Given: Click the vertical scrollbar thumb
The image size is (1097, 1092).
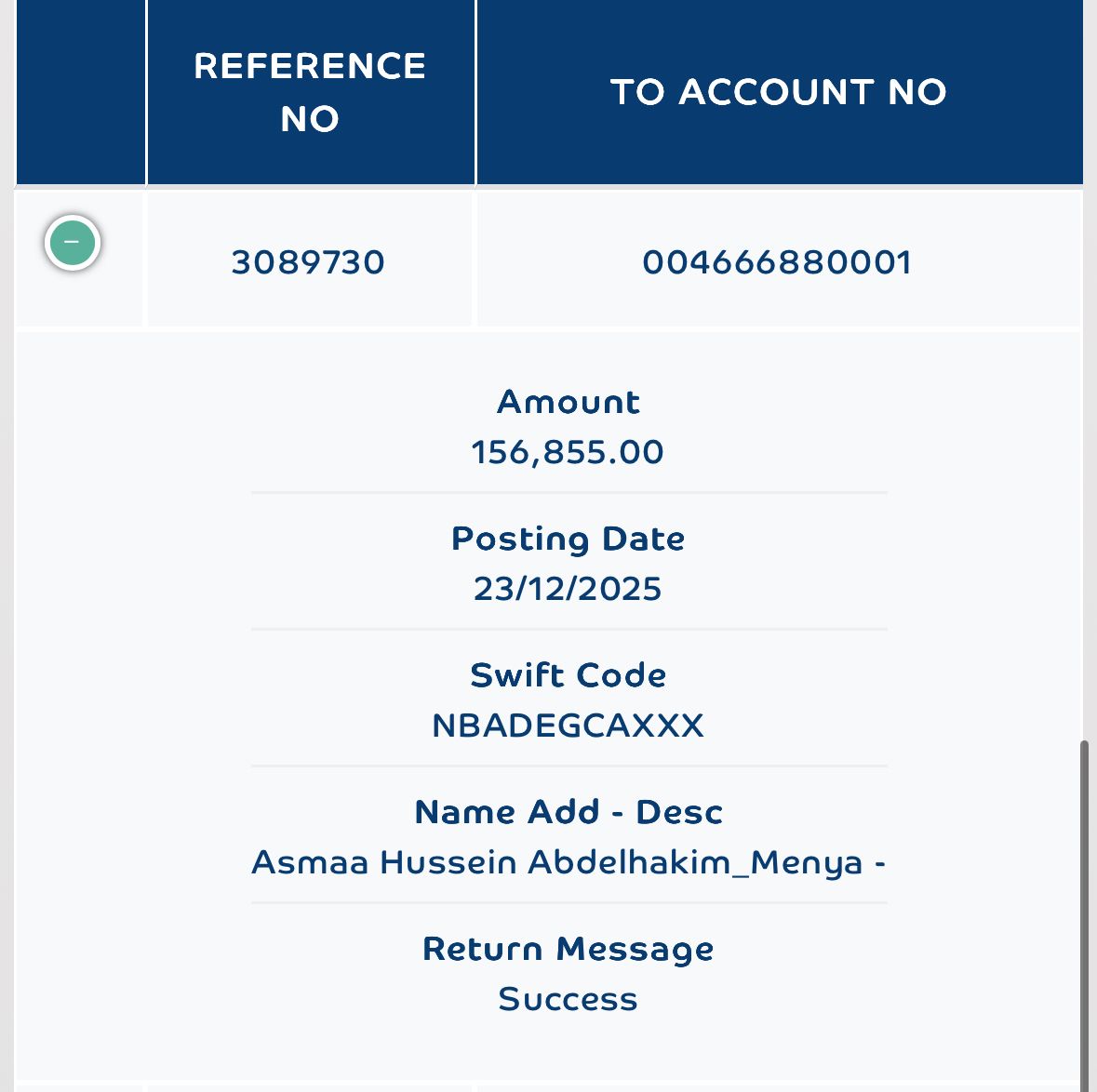Looking at the screenshot, I should pyautogui.click(x=1084, y=915).
